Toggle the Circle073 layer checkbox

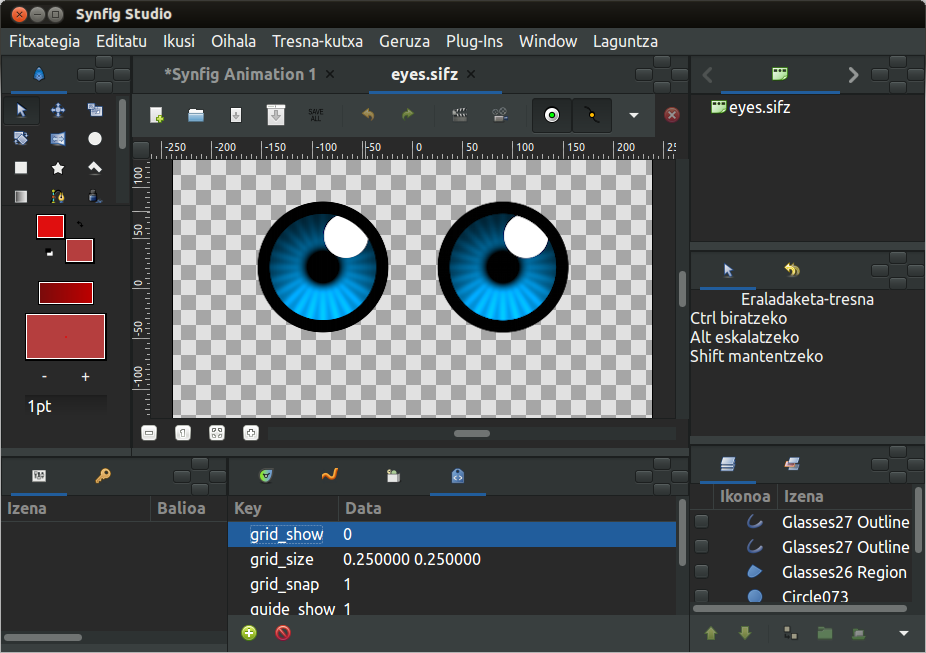pyautogui.click(x=702, y=596)
